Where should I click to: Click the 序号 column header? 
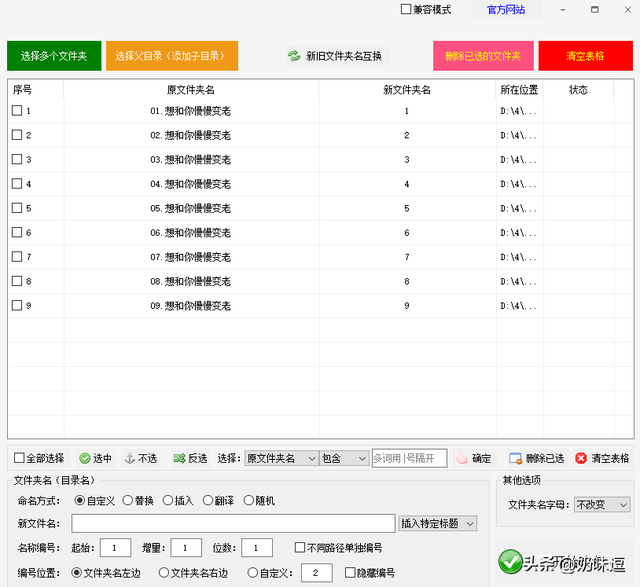tap(36, 90)
